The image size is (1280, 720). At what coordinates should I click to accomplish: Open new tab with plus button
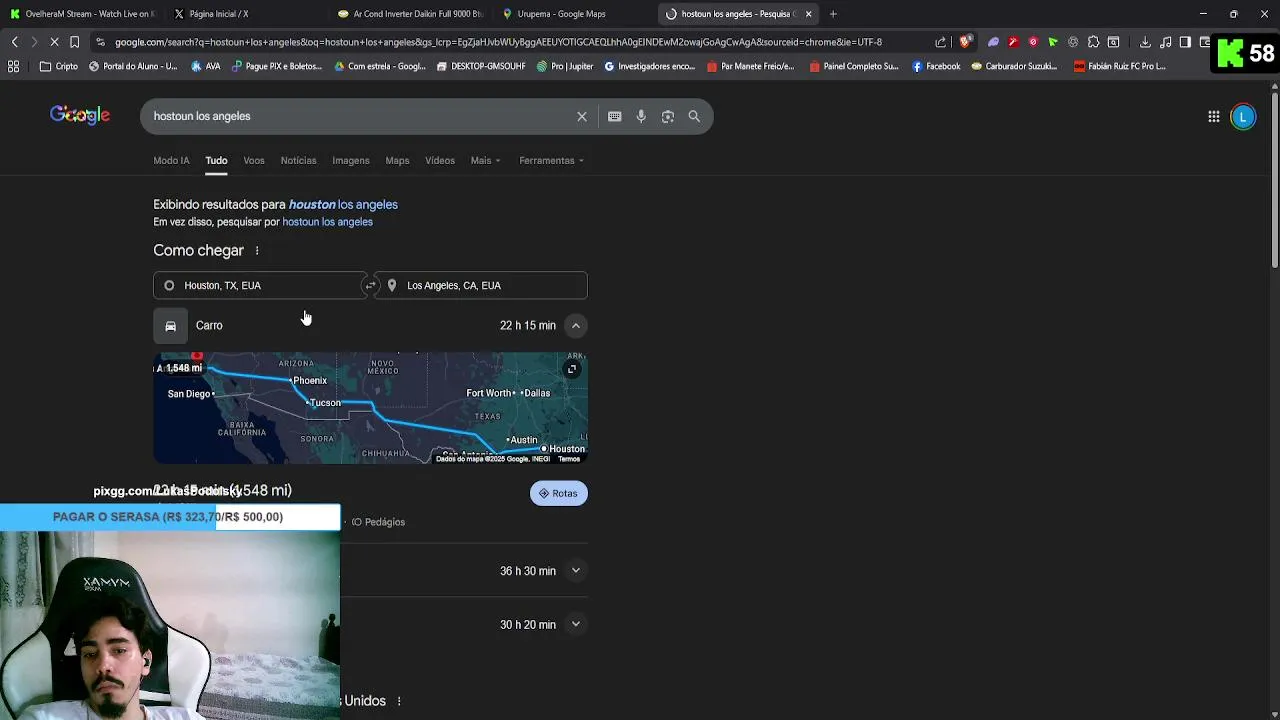click(833, 14)
